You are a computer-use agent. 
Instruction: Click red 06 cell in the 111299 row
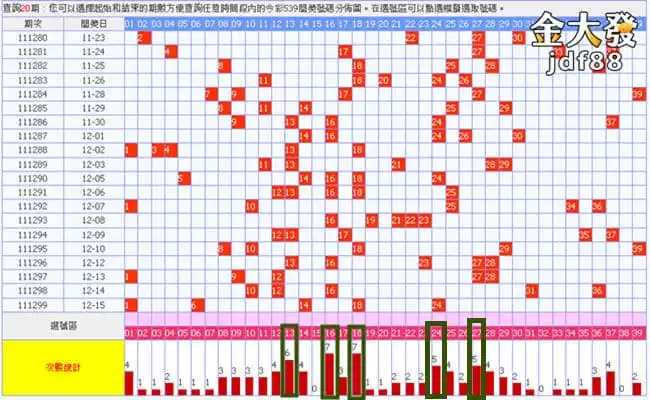pos(197,304)
